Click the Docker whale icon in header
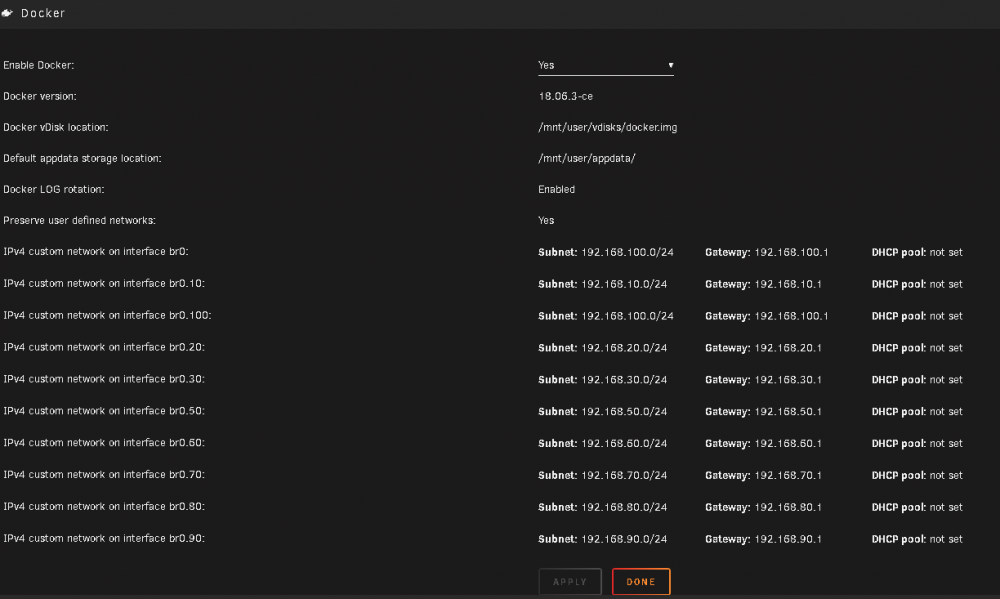The image size is (1000, 599). tap(7, 13)
